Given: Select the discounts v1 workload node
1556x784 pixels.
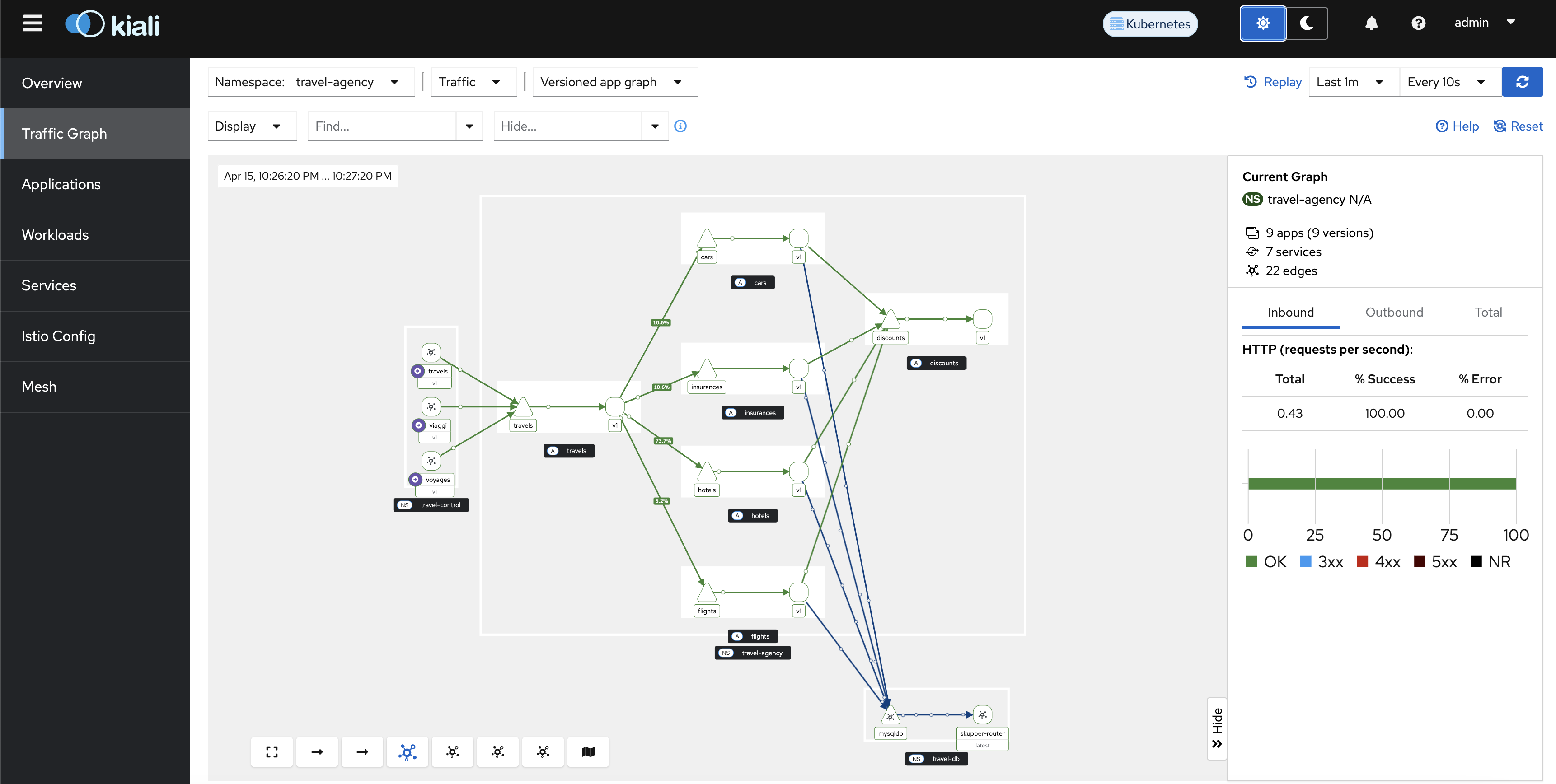Looking at the screenshot, I should click(982, 319).
